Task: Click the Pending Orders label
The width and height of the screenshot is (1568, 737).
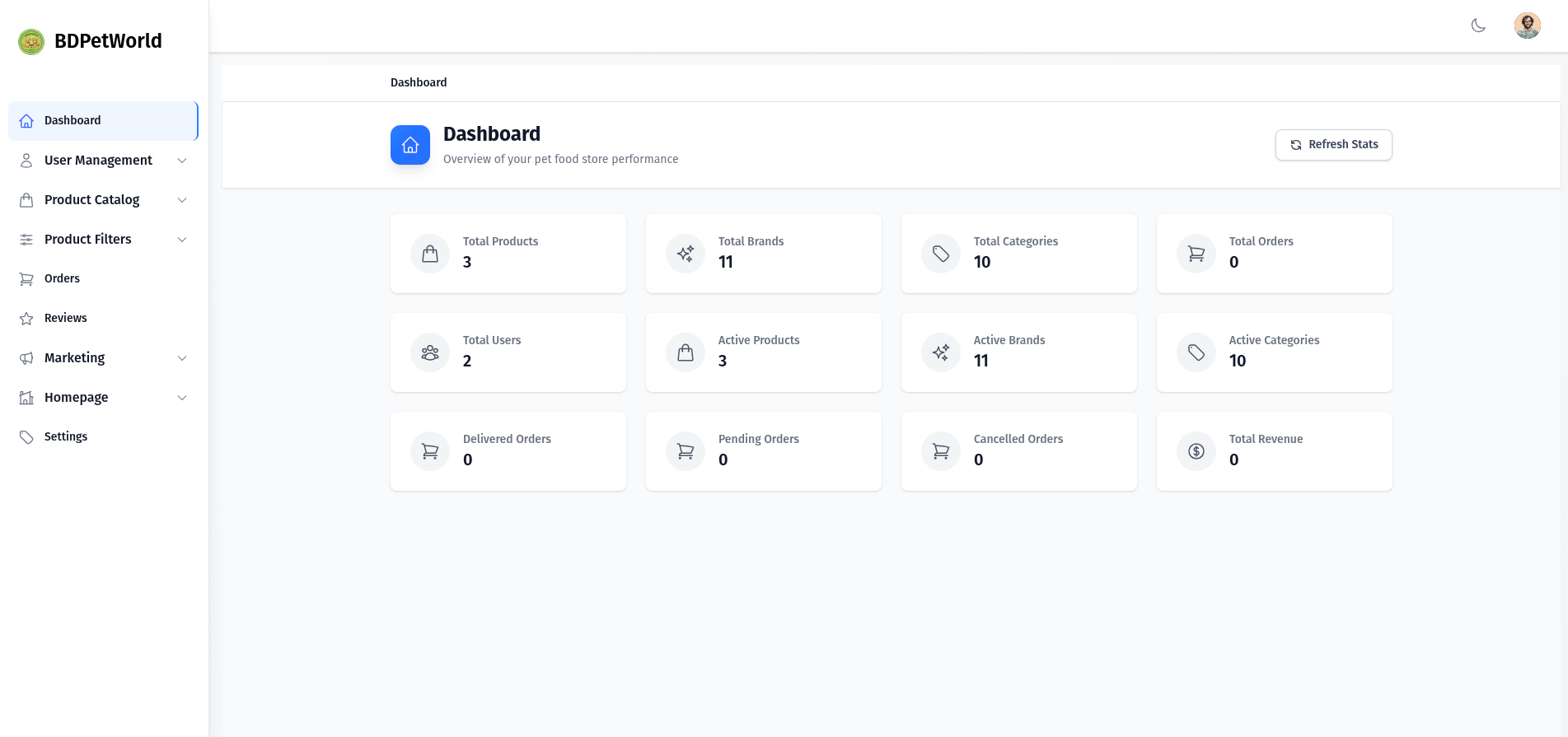Action: pyautogui.click(x=759, y=439)
